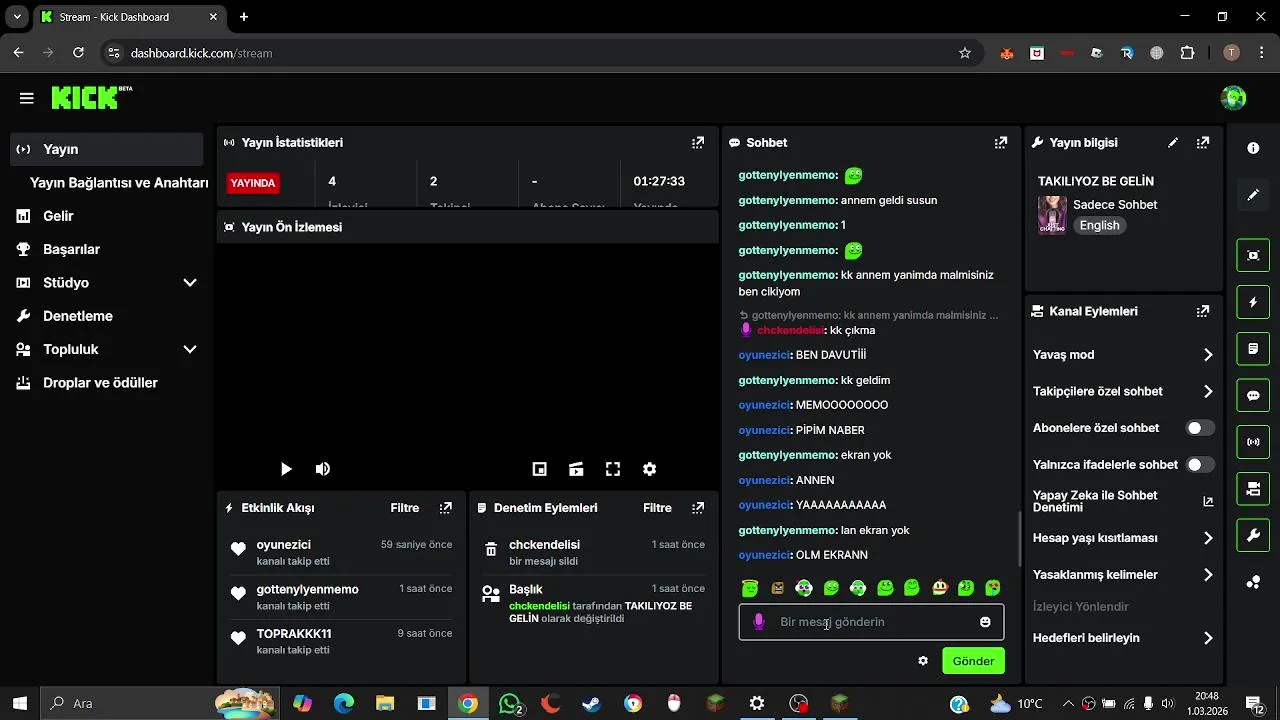The image size is (1280, 720).
Task: Open chat settings gear next to Gönder
Action: click(923, 661)
